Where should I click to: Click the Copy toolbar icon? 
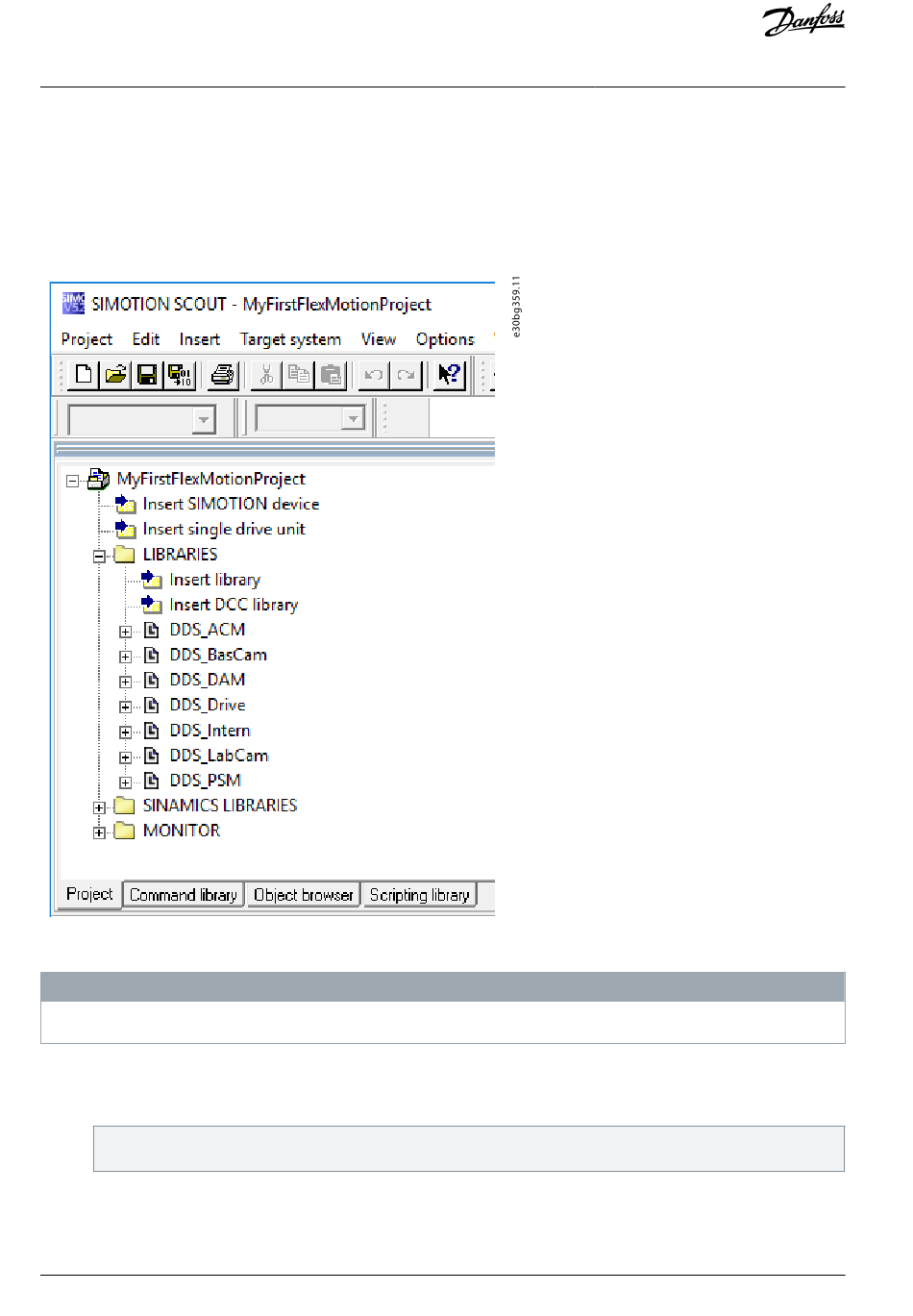tap(299, 374)
